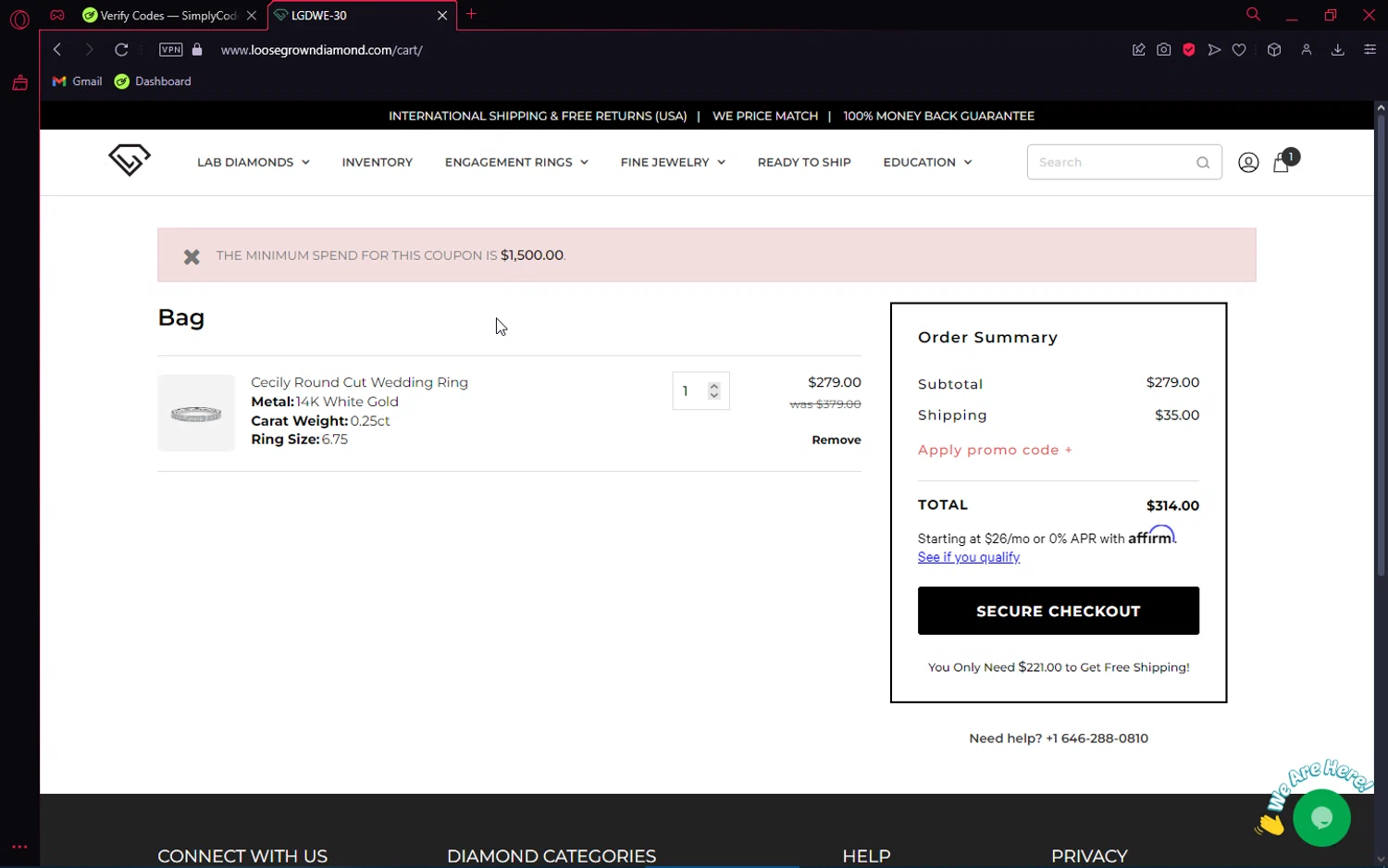
Task: Increase ring quantity with up arrow
Action: (x=714, y=386)
